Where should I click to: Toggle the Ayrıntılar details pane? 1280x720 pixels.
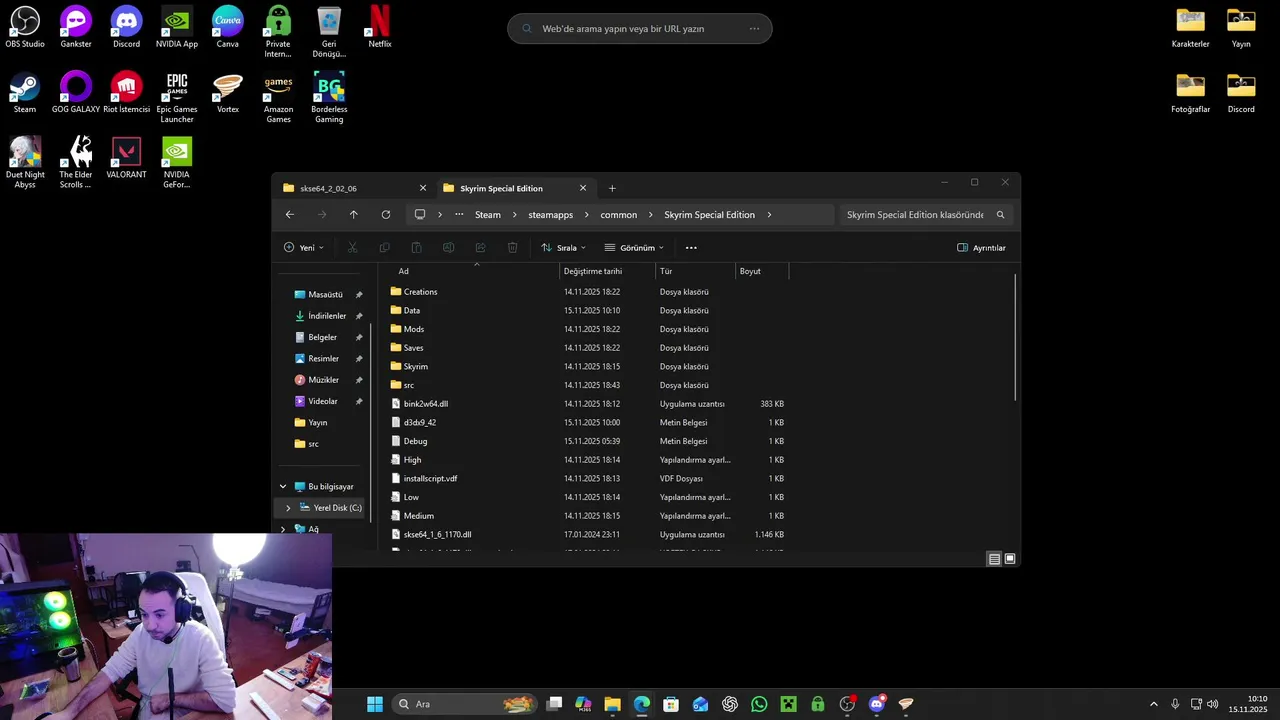[x=981, y=248]
